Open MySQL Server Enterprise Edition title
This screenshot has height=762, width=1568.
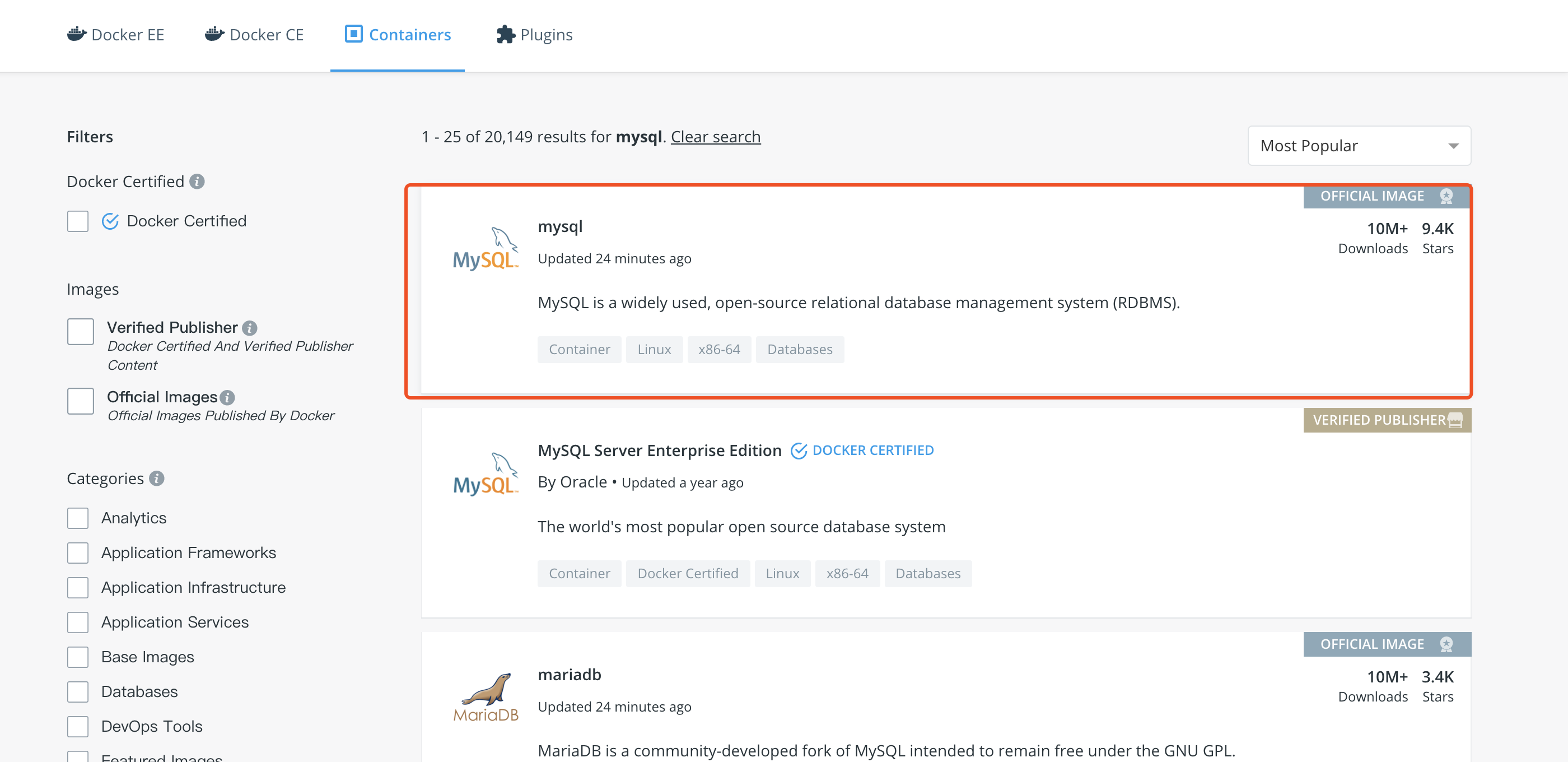659,450
